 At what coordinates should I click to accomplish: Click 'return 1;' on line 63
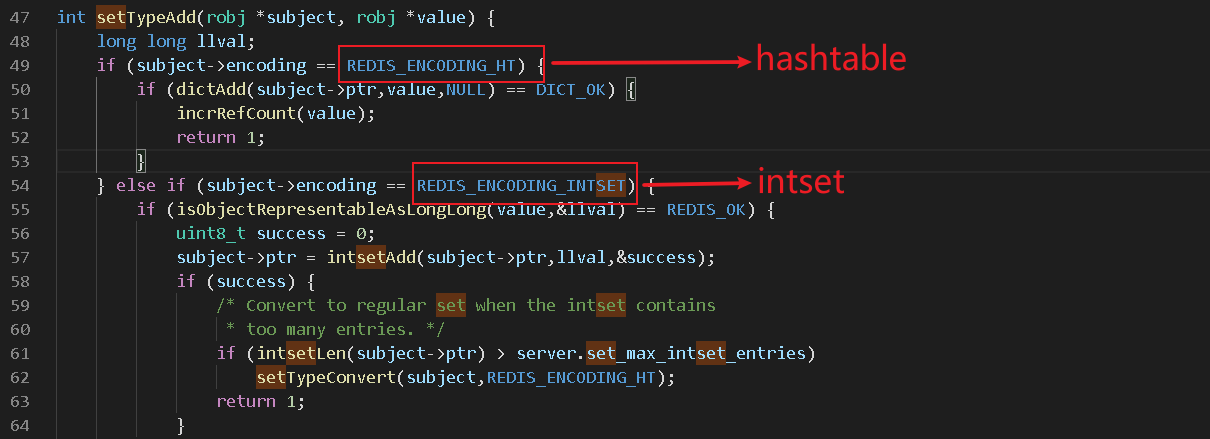[261, 401]
